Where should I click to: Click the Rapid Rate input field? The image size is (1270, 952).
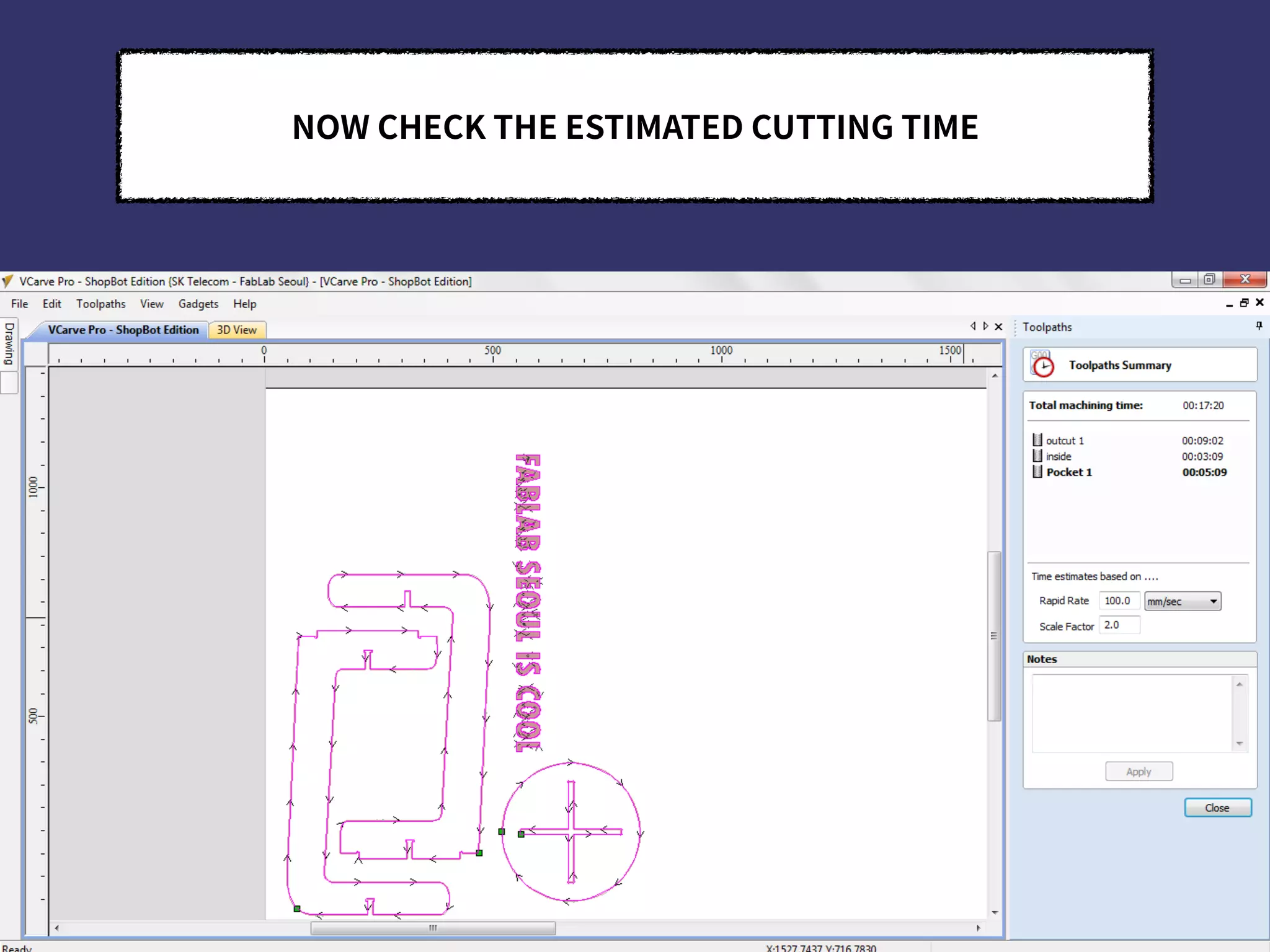pyautogui.click(x=1118, y=601)
